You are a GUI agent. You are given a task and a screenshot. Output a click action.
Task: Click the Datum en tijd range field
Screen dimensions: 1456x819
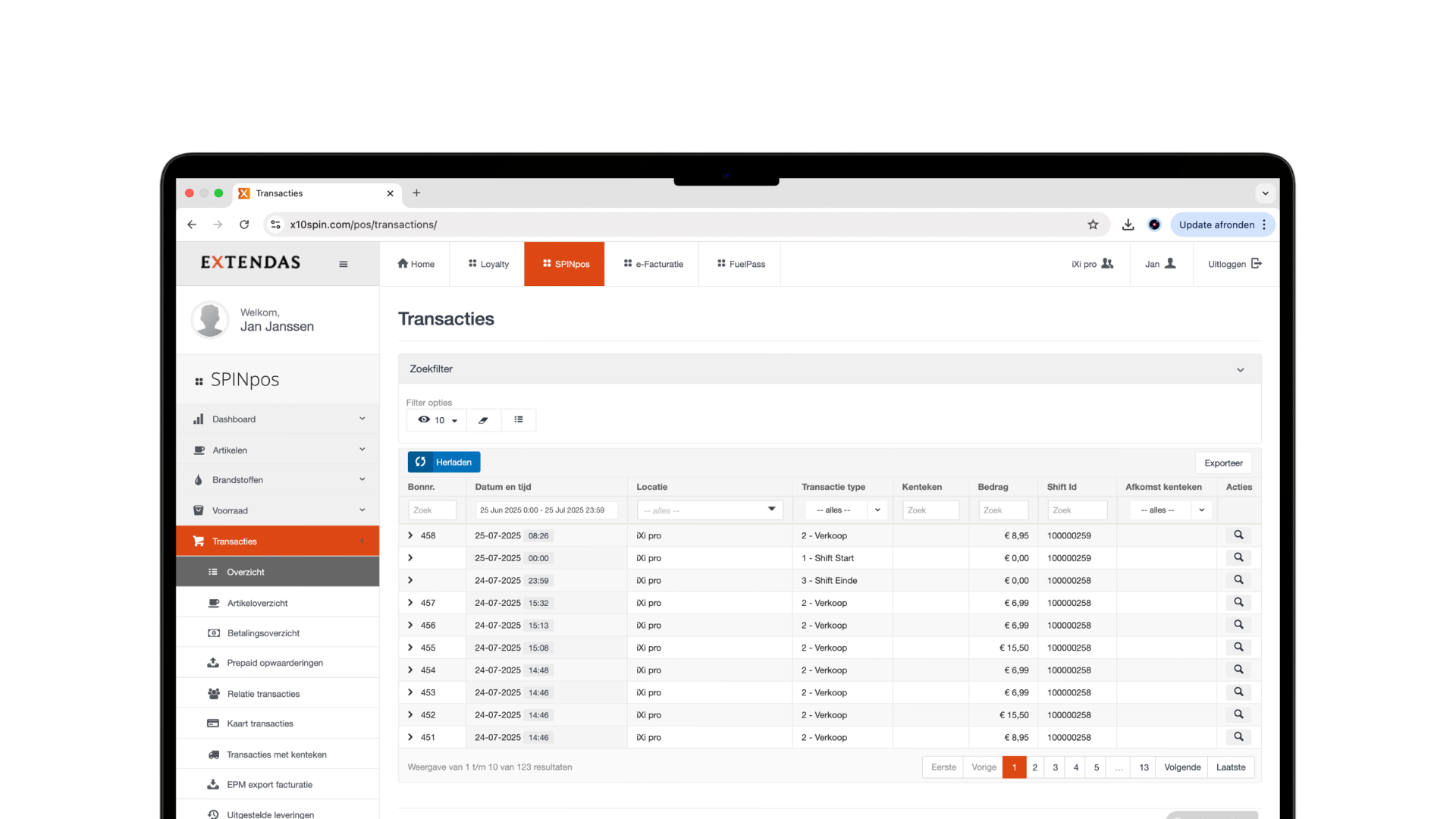pyautogui.click(x=546, y=510)
